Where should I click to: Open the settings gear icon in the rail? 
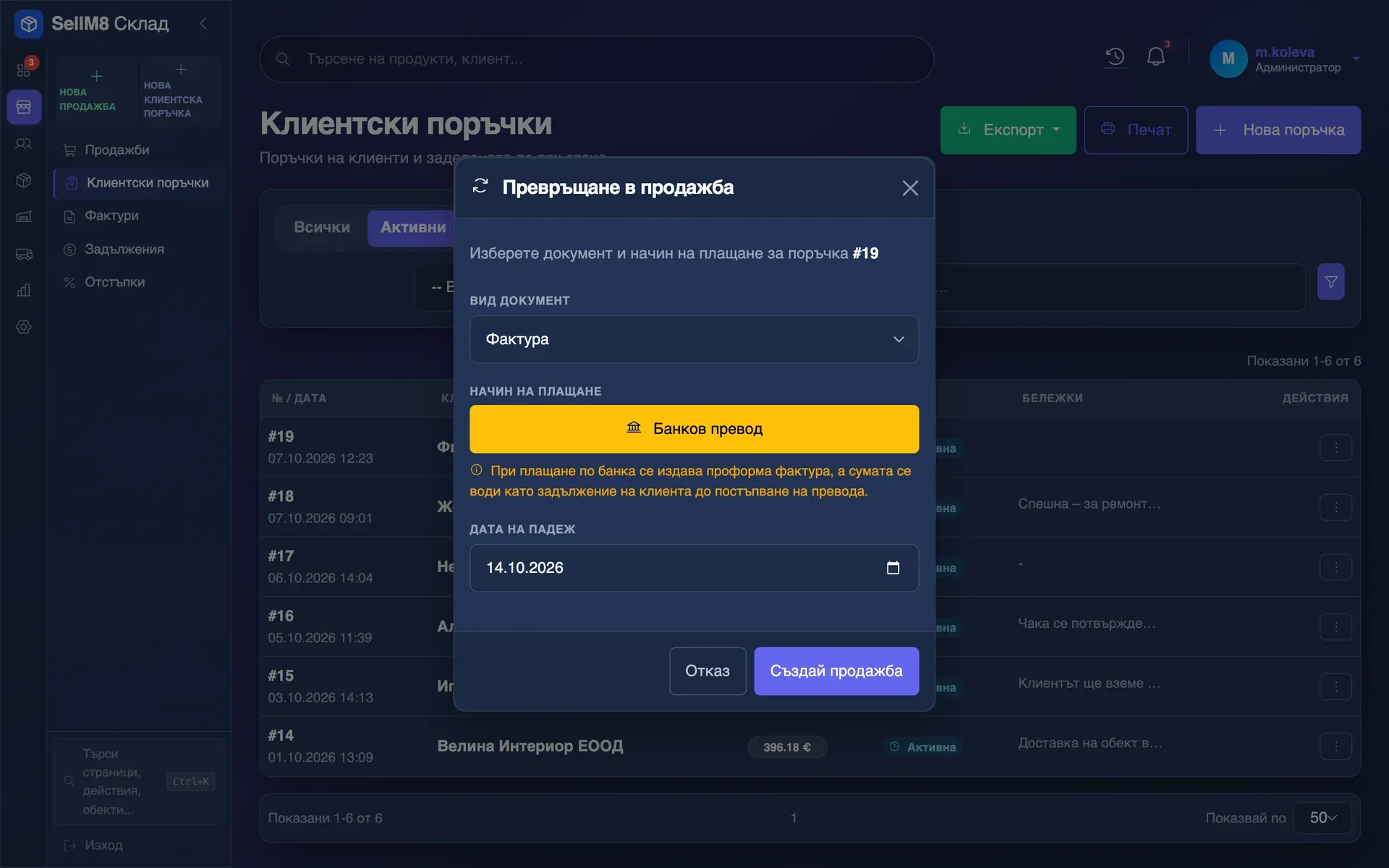[24, 327]
